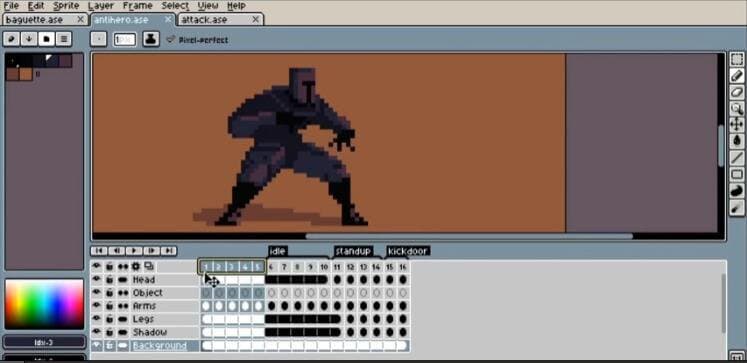Open the View menu
The image size is (747, 363).
pos(208,6)
